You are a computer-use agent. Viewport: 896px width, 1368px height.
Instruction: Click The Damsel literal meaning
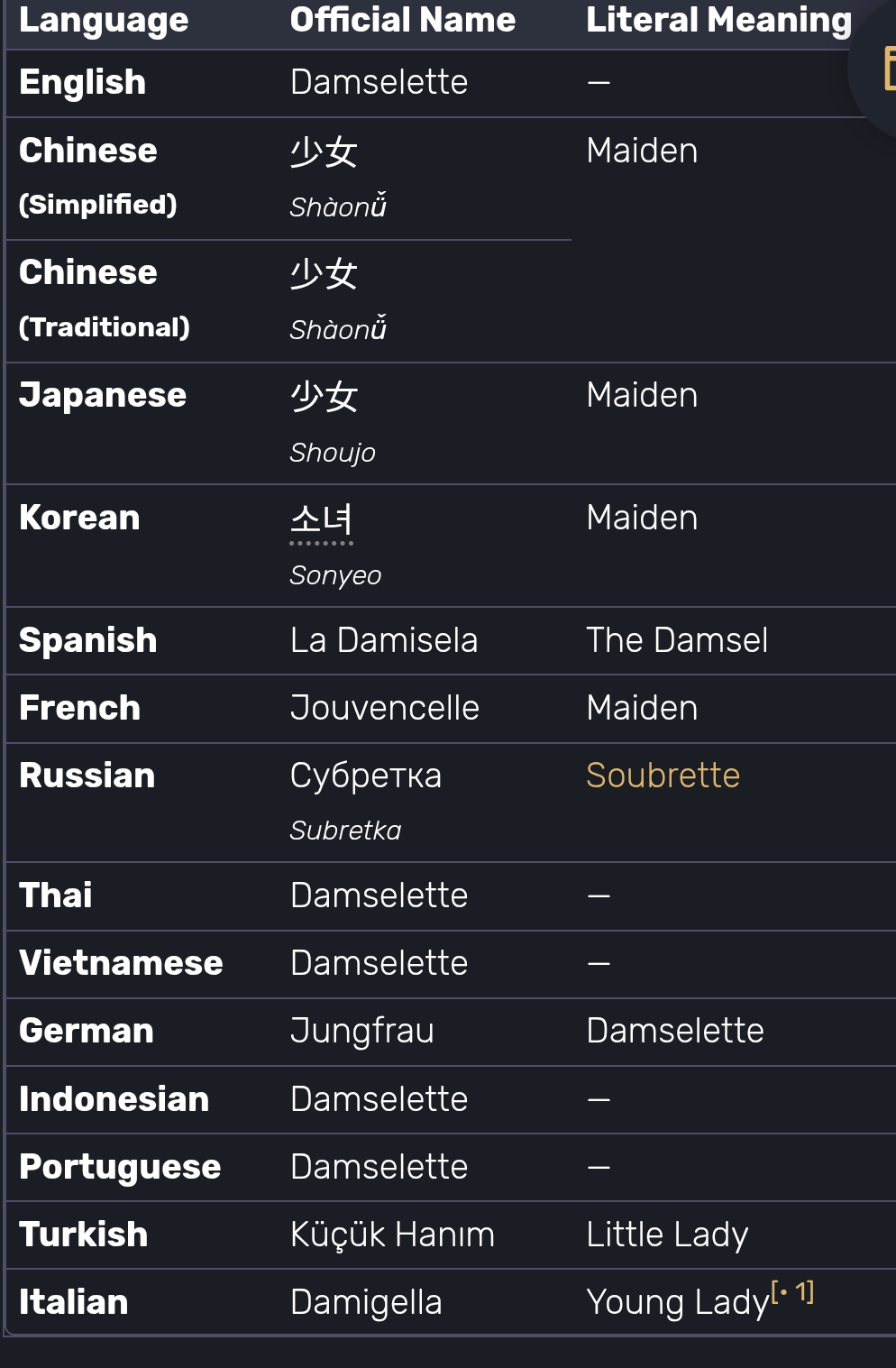click(x=677, y=640)
